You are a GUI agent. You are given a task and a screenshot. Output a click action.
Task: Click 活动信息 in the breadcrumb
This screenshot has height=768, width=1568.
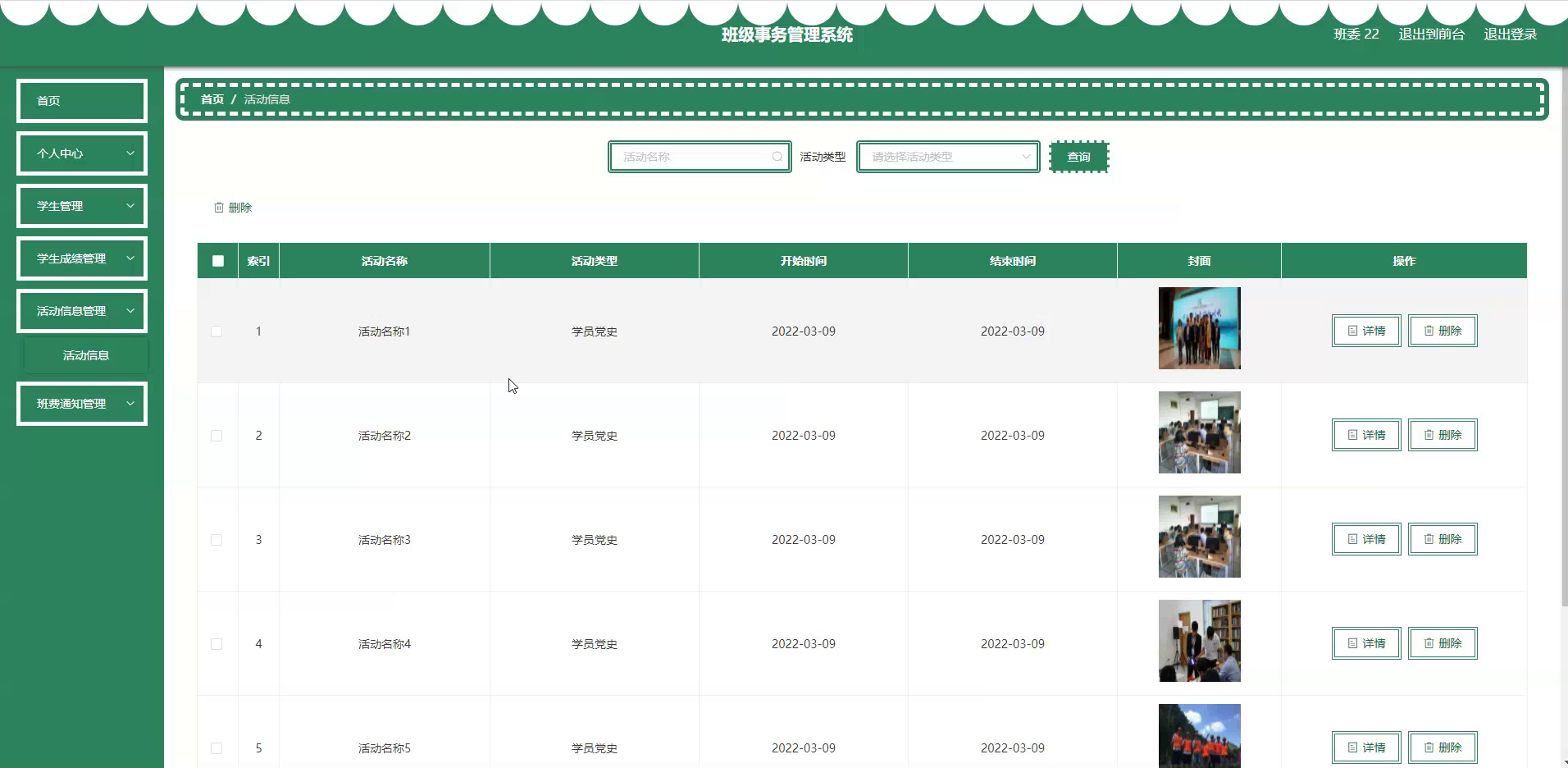click(267, 99)
